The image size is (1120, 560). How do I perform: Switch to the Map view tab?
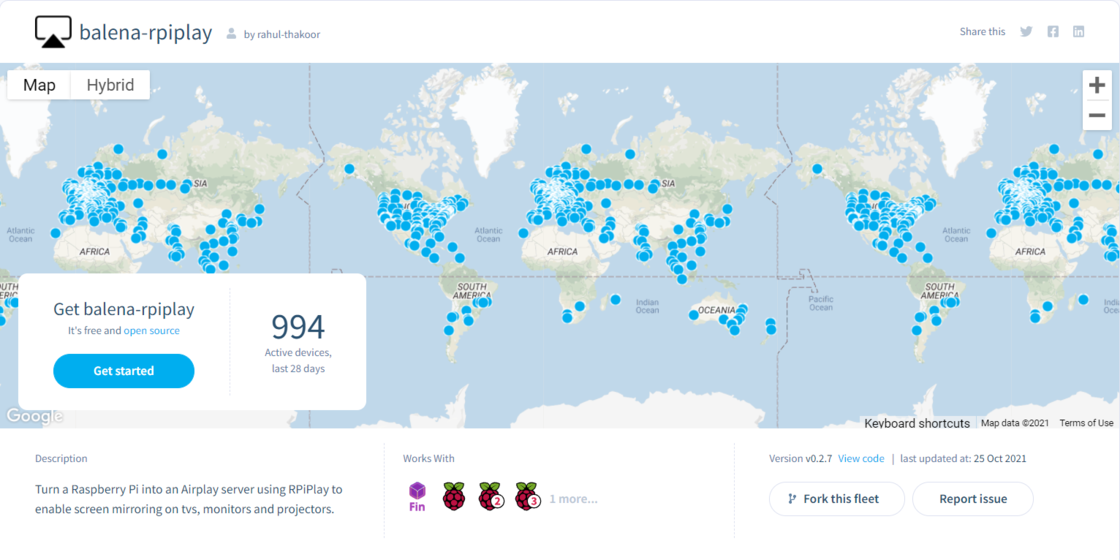click(x=39, y=85)
